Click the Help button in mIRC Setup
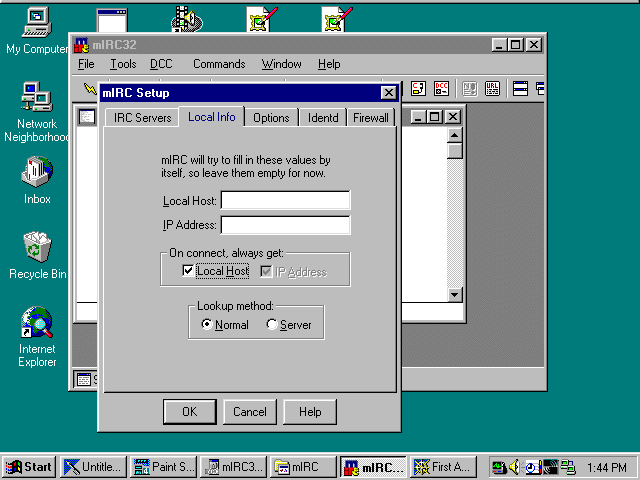 (x=310, y=412)
